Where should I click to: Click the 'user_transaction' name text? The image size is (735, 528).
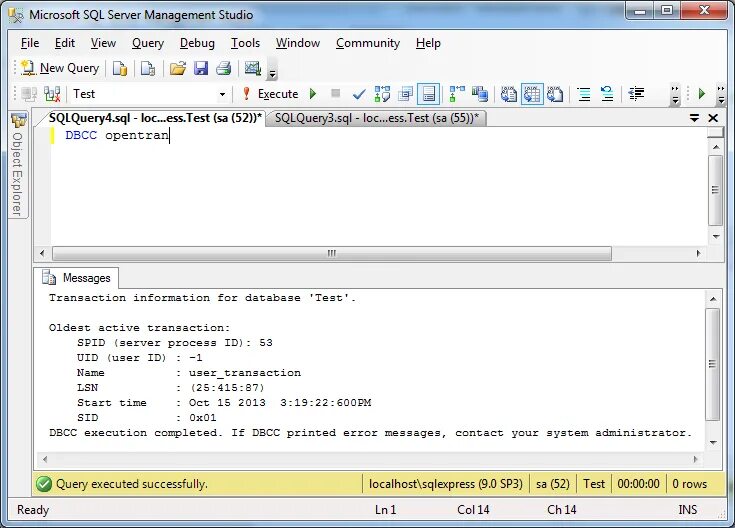245,373
